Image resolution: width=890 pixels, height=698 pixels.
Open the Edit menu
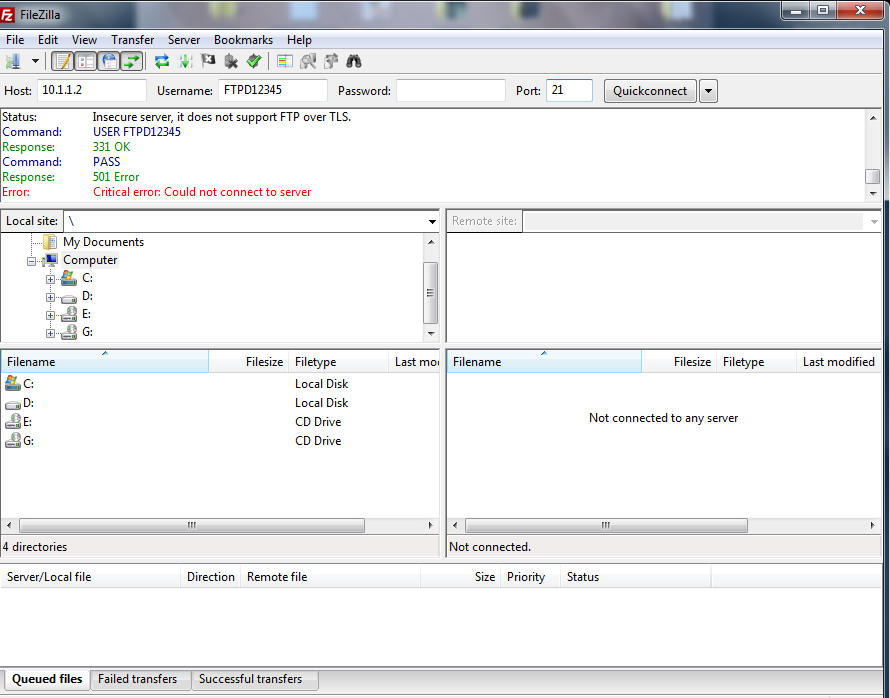48,40
